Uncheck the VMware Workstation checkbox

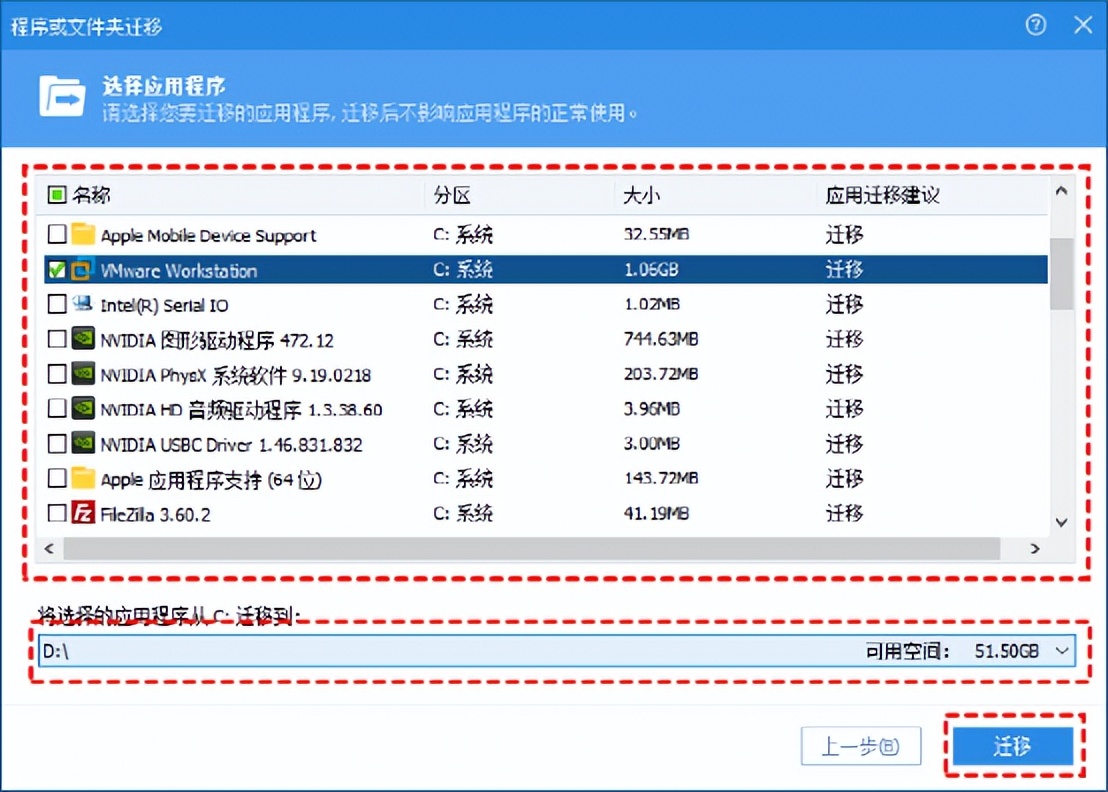pos(58,270)
